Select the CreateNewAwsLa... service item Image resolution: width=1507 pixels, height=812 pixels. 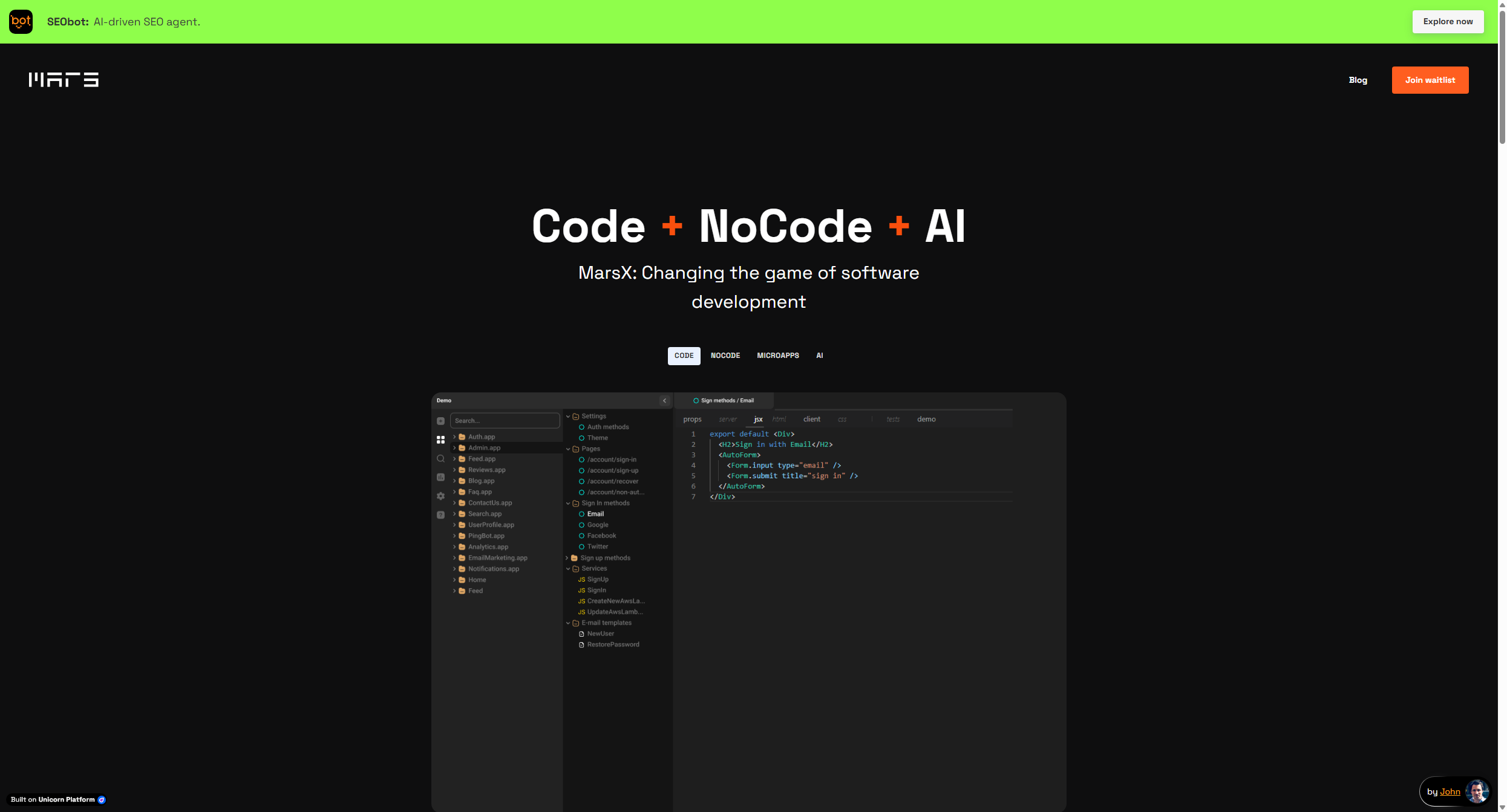(616, 601)
